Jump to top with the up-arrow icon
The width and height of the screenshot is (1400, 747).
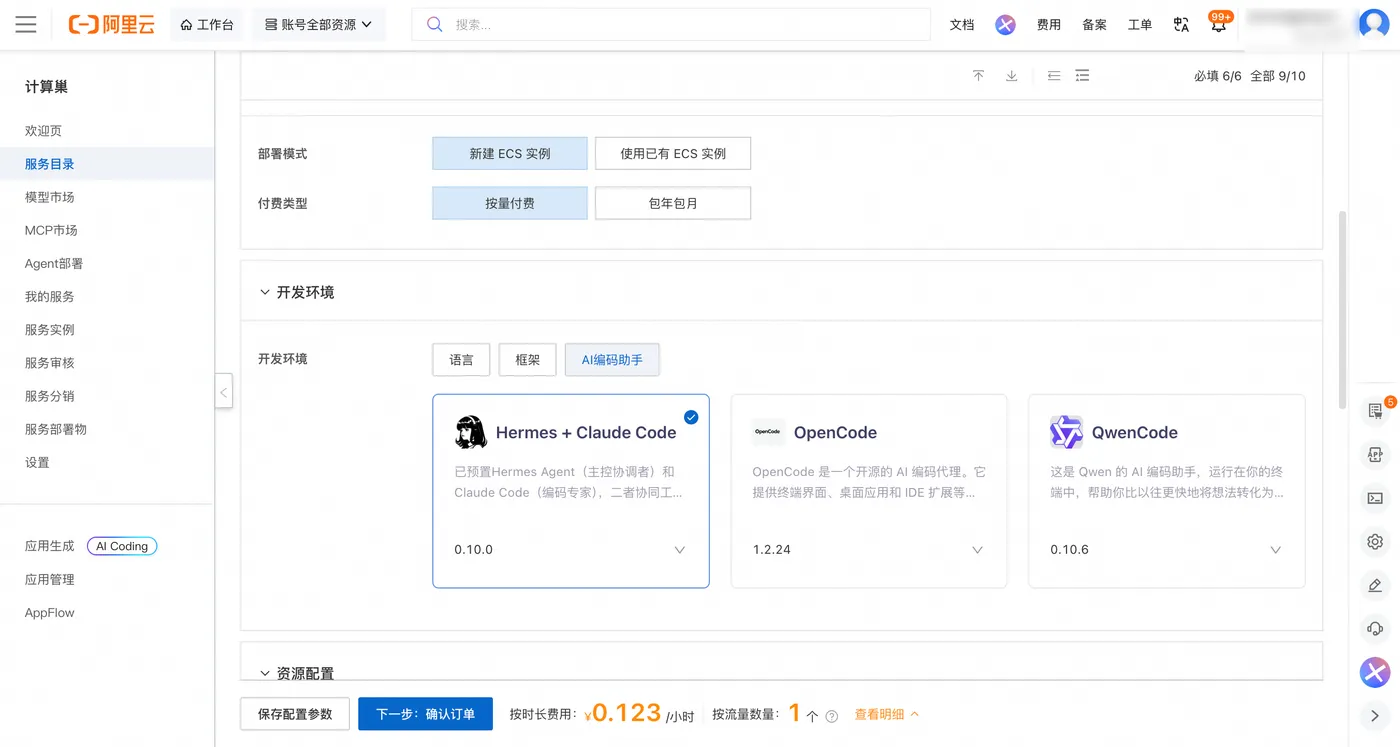click(x=978, y=76)
